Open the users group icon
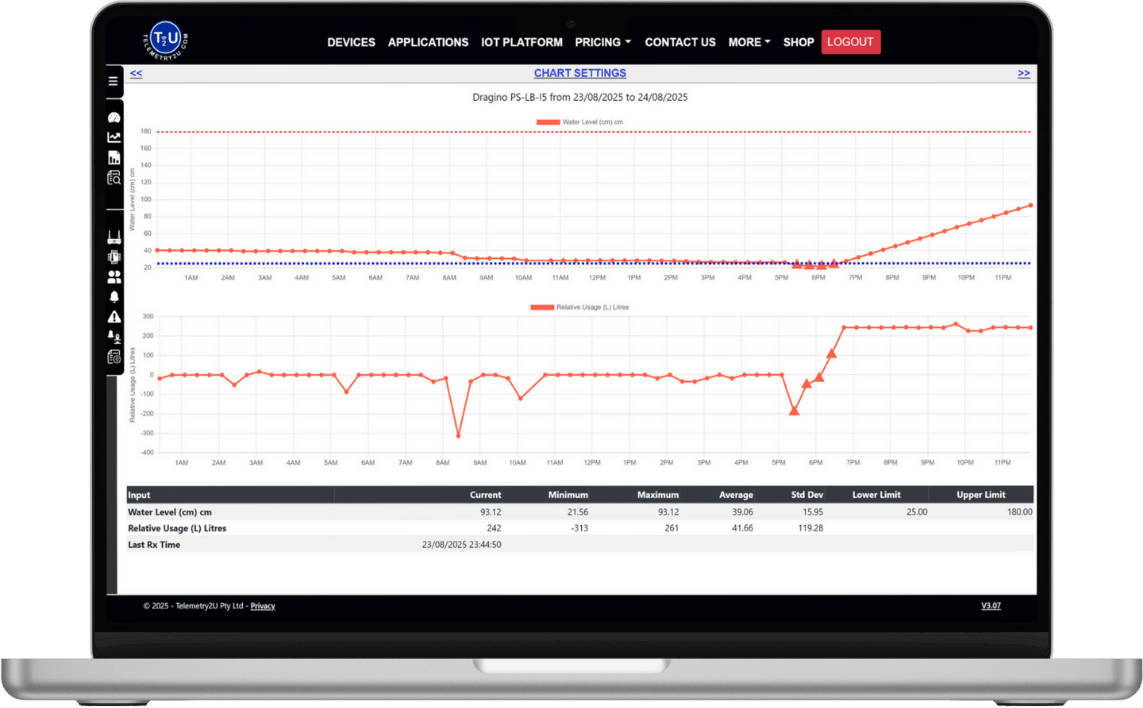The width and height of the screenshot is (1143, 708). point(114,277)
